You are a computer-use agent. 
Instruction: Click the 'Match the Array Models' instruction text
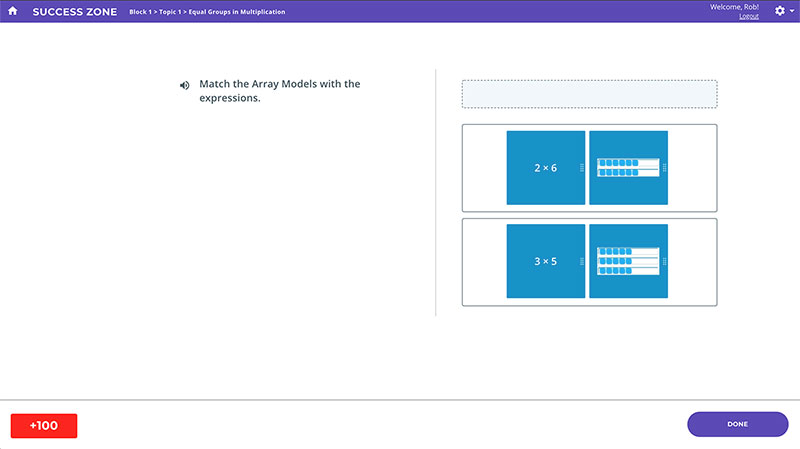tap(280, 91)
